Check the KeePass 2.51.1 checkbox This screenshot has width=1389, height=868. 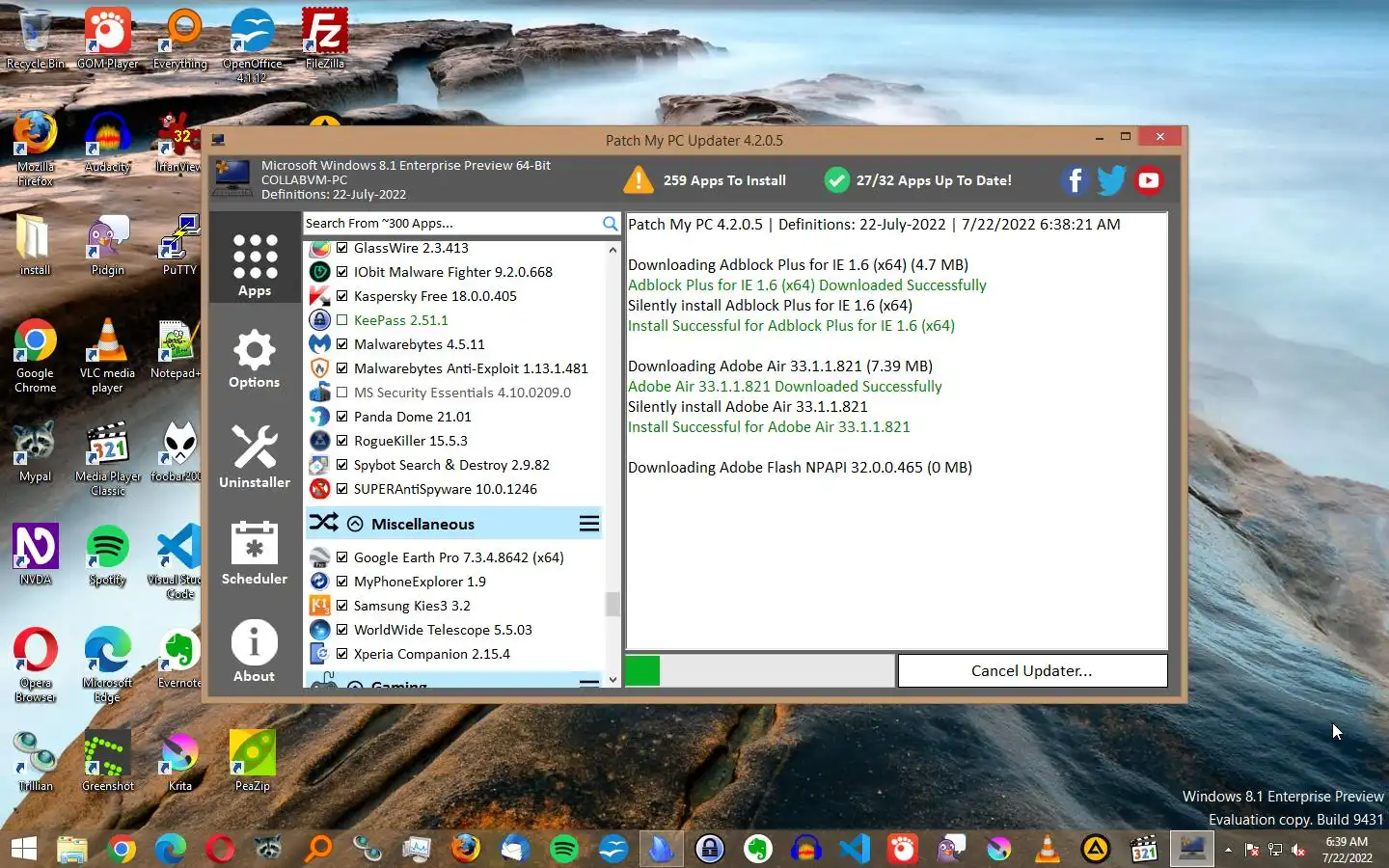(x=341, y=320)
